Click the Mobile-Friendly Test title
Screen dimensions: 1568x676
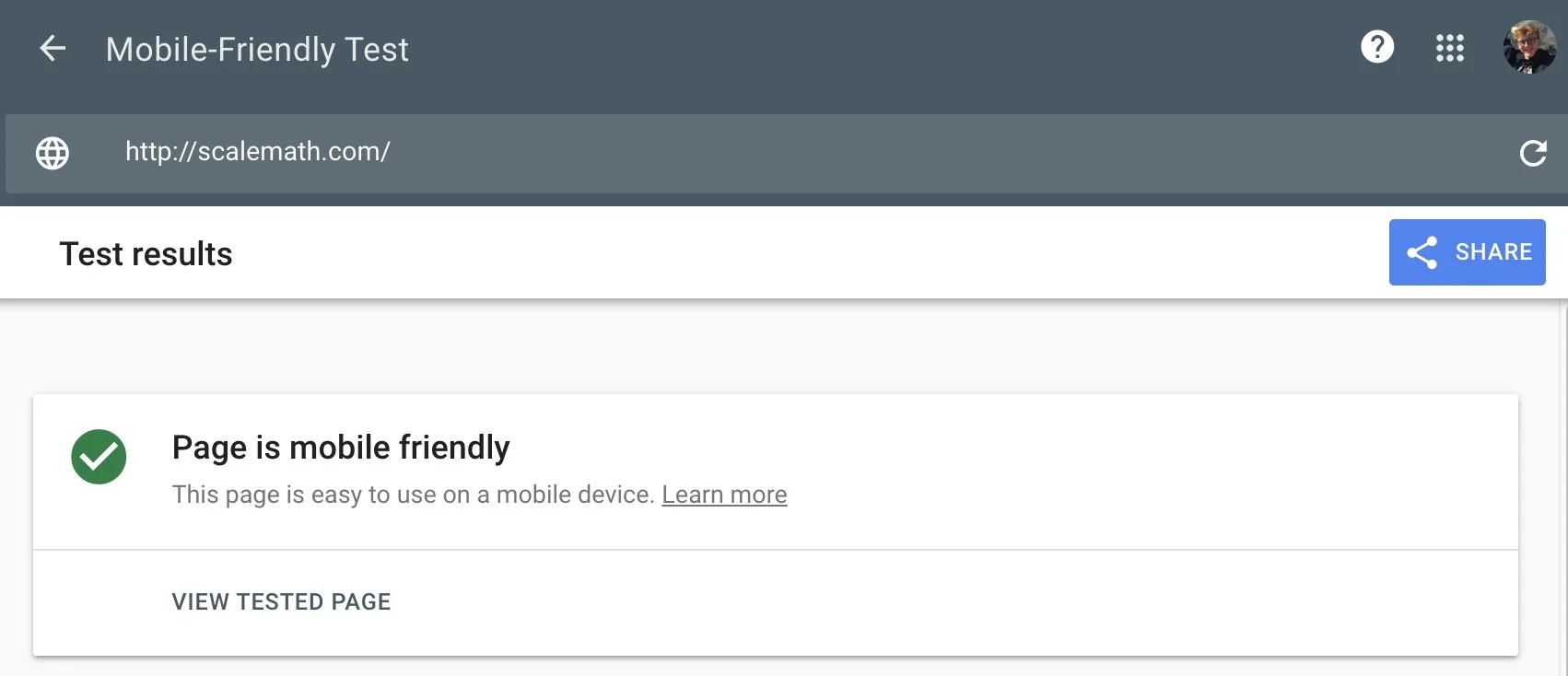pos(256,49)
